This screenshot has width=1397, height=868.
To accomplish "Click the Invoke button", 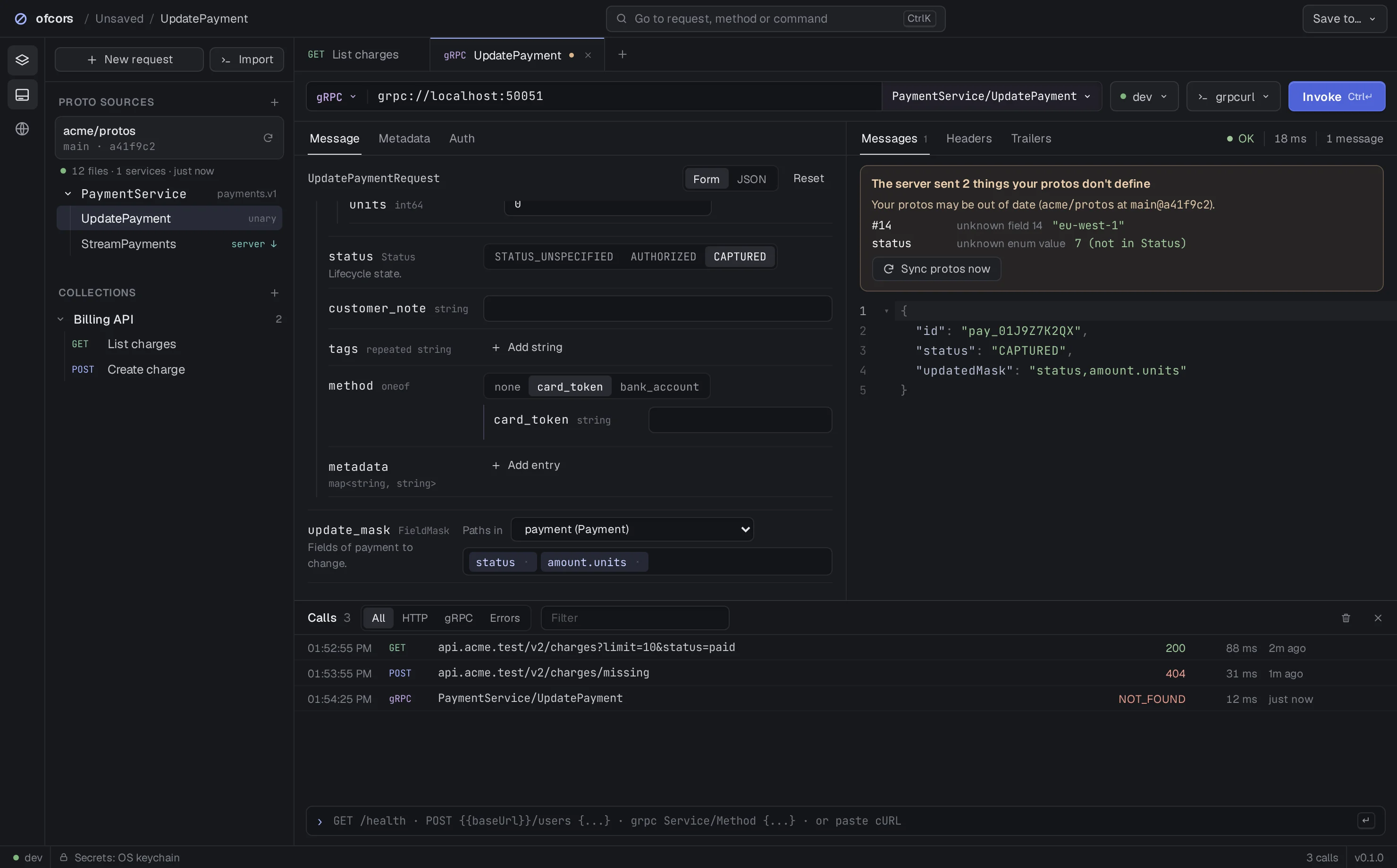I will pyautogui.click(x=1337, y=96).
